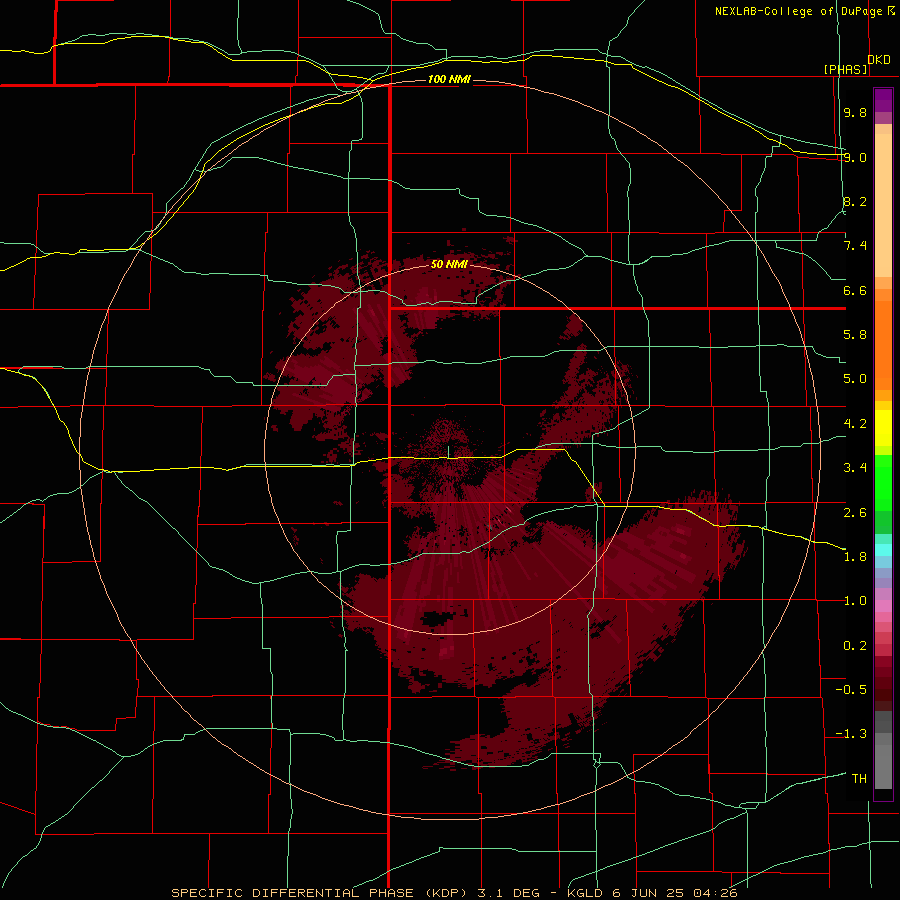
Task: Click the 6 JUN 25 date text
Action: (649, 893)
